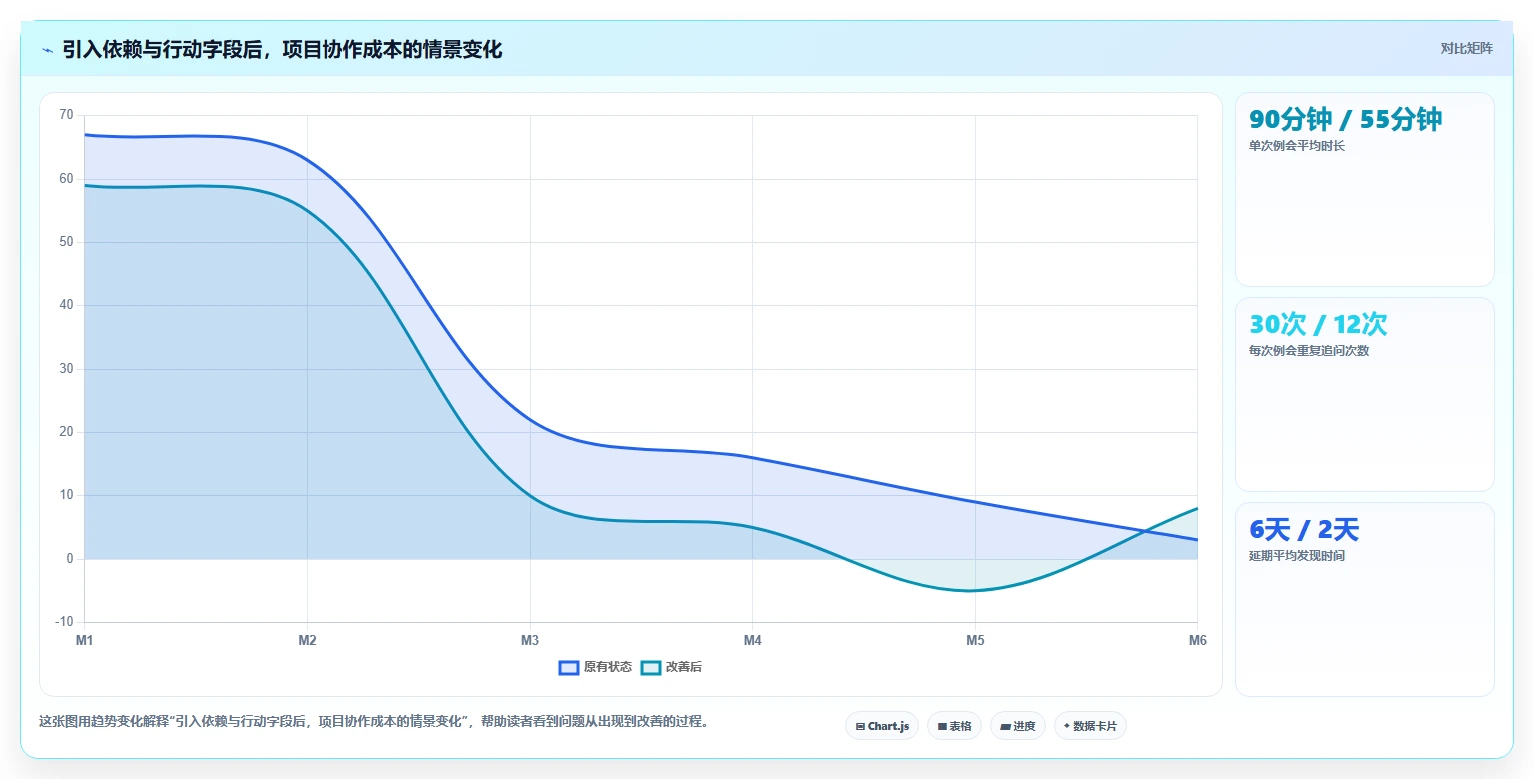The width and height of the screenshot is (1534, 779).
Task: Click the M3 x-axis label
Action: click(530, 641)
